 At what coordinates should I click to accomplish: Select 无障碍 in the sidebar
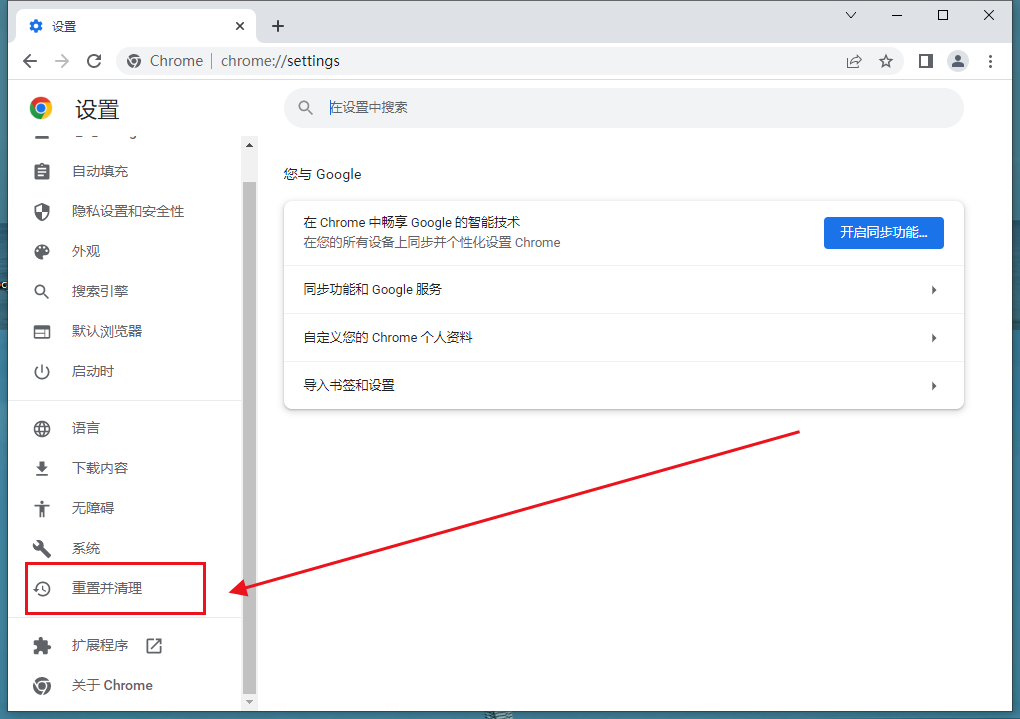coord(124,508)
